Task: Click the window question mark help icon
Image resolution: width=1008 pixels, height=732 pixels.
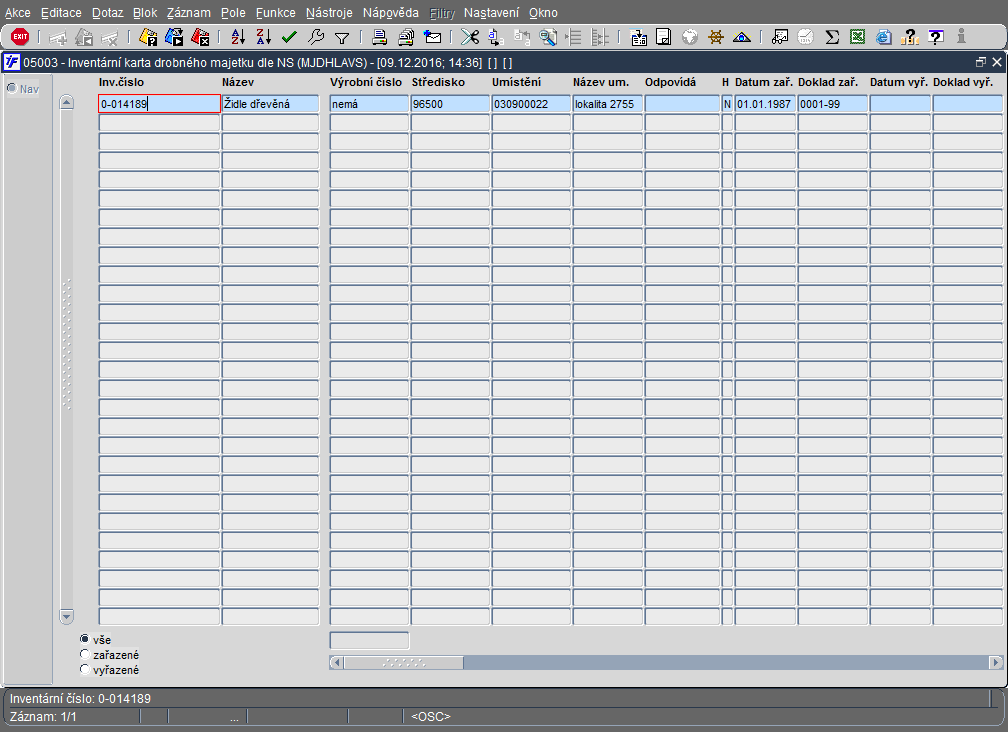Action: pyautogui.click(x=936, y=37)
